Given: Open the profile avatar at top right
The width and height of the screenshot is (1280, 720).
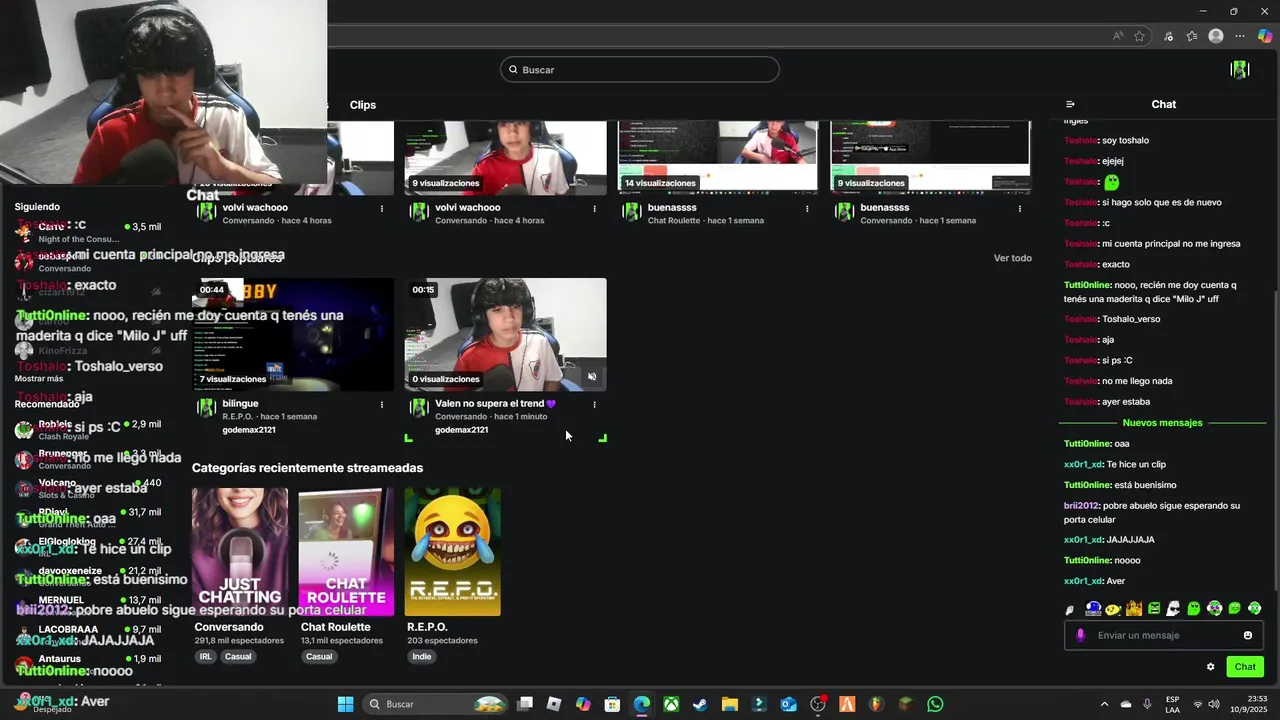Looking at the screenshot, I should click(1240, 70).
